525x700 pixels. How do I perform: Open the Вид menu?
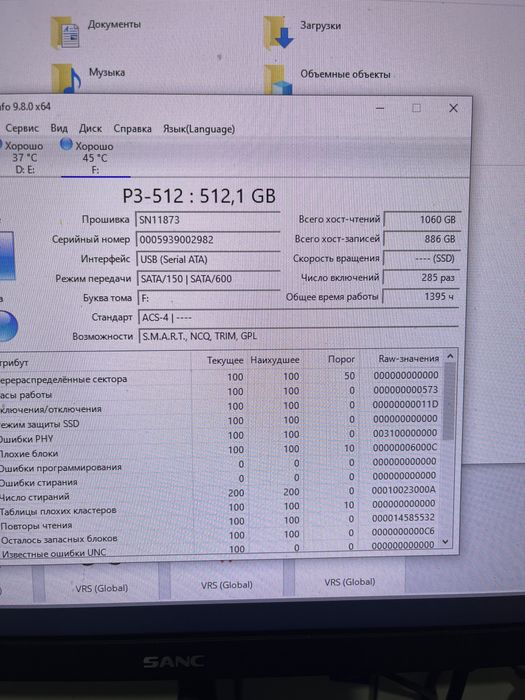59,129
